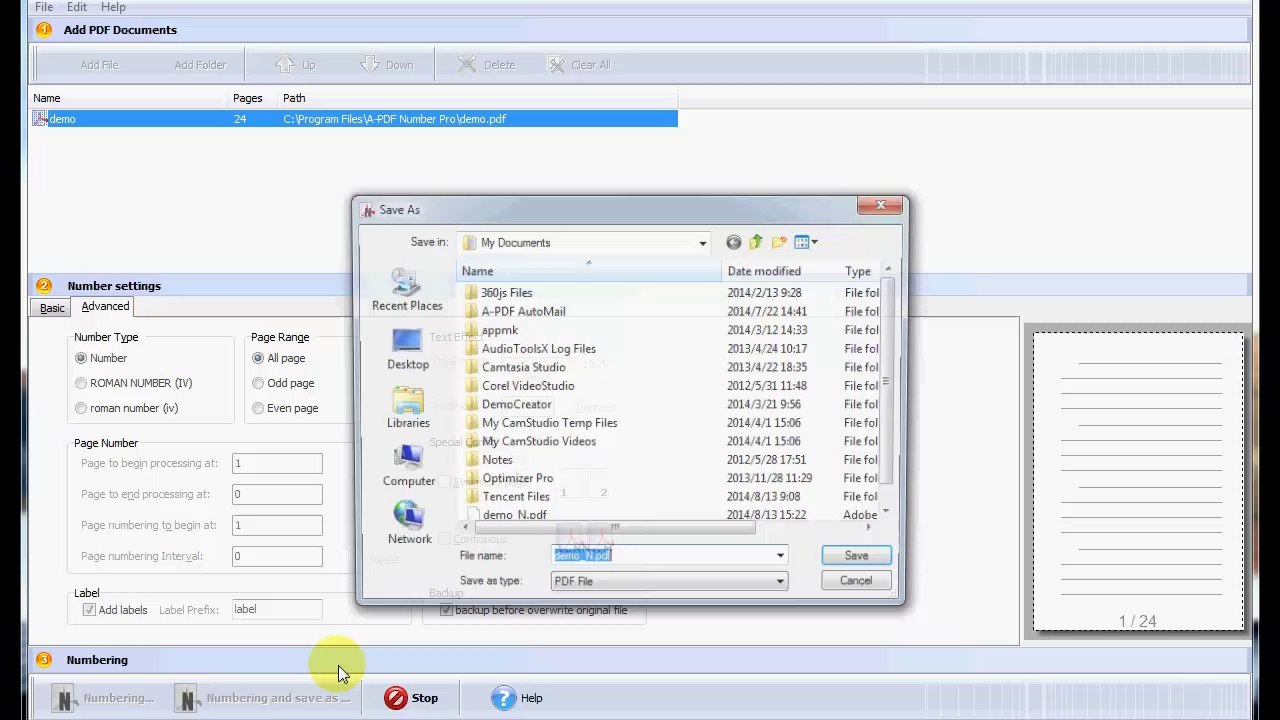Toggle backup before overwrite original file checkbox
The height and width of the screenshot is (720, 1280).
click(446, 610)
